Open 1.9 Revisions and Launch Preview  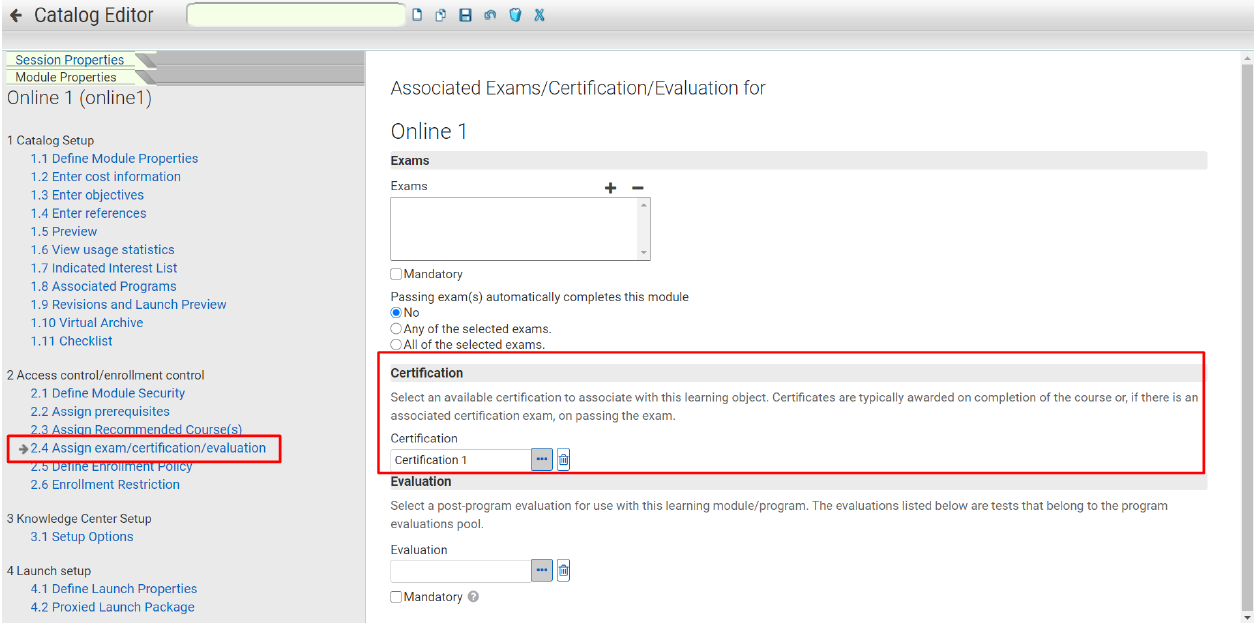[x=128, y=305]
